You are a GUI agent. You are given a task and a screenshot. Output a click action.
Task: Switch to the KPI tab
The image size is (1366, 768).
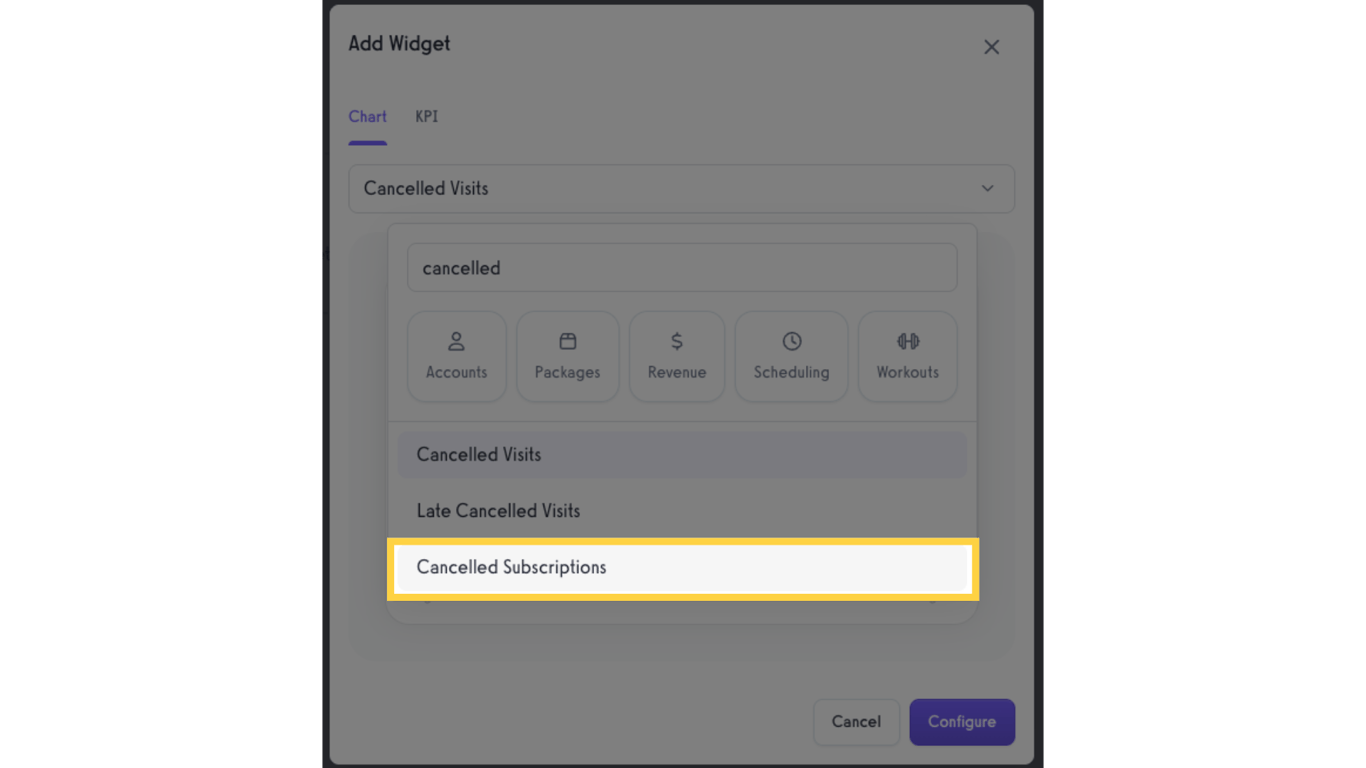(426, 116)
